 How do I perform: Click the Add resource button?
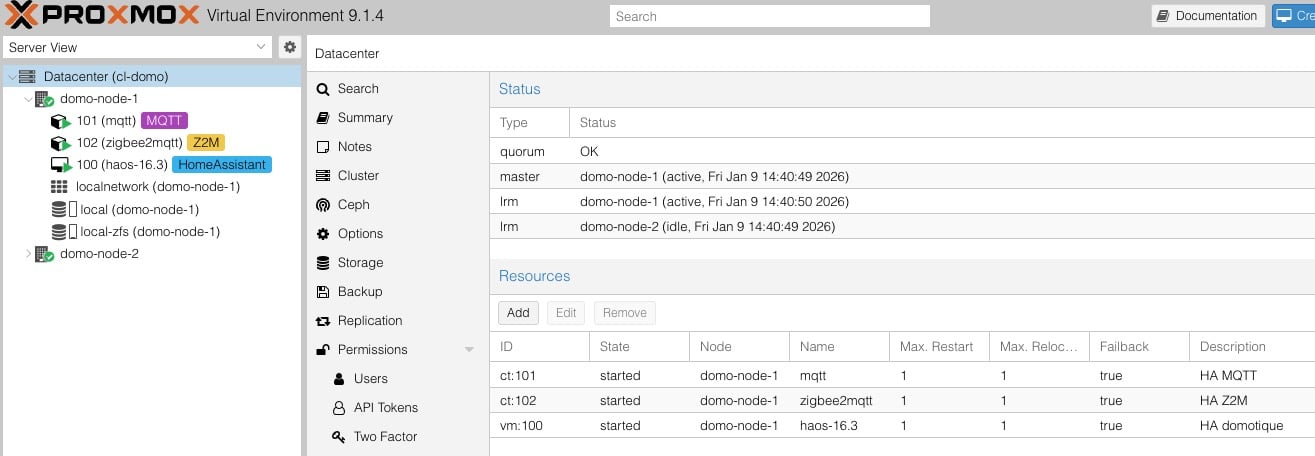point(518,312)
